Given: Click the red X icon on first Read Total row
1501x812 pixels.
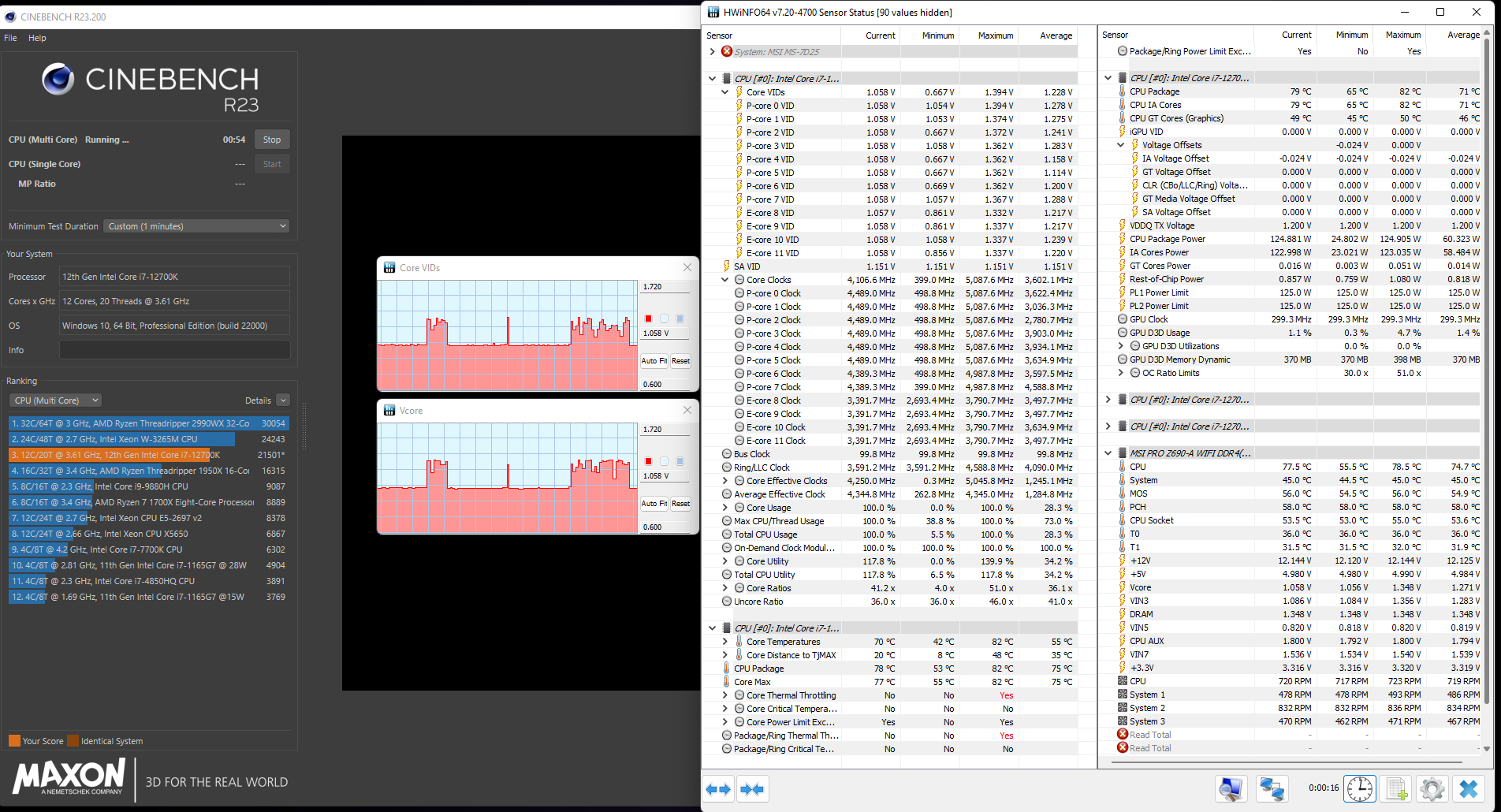Looking at the screenshot, I should tap(1123, 734).
